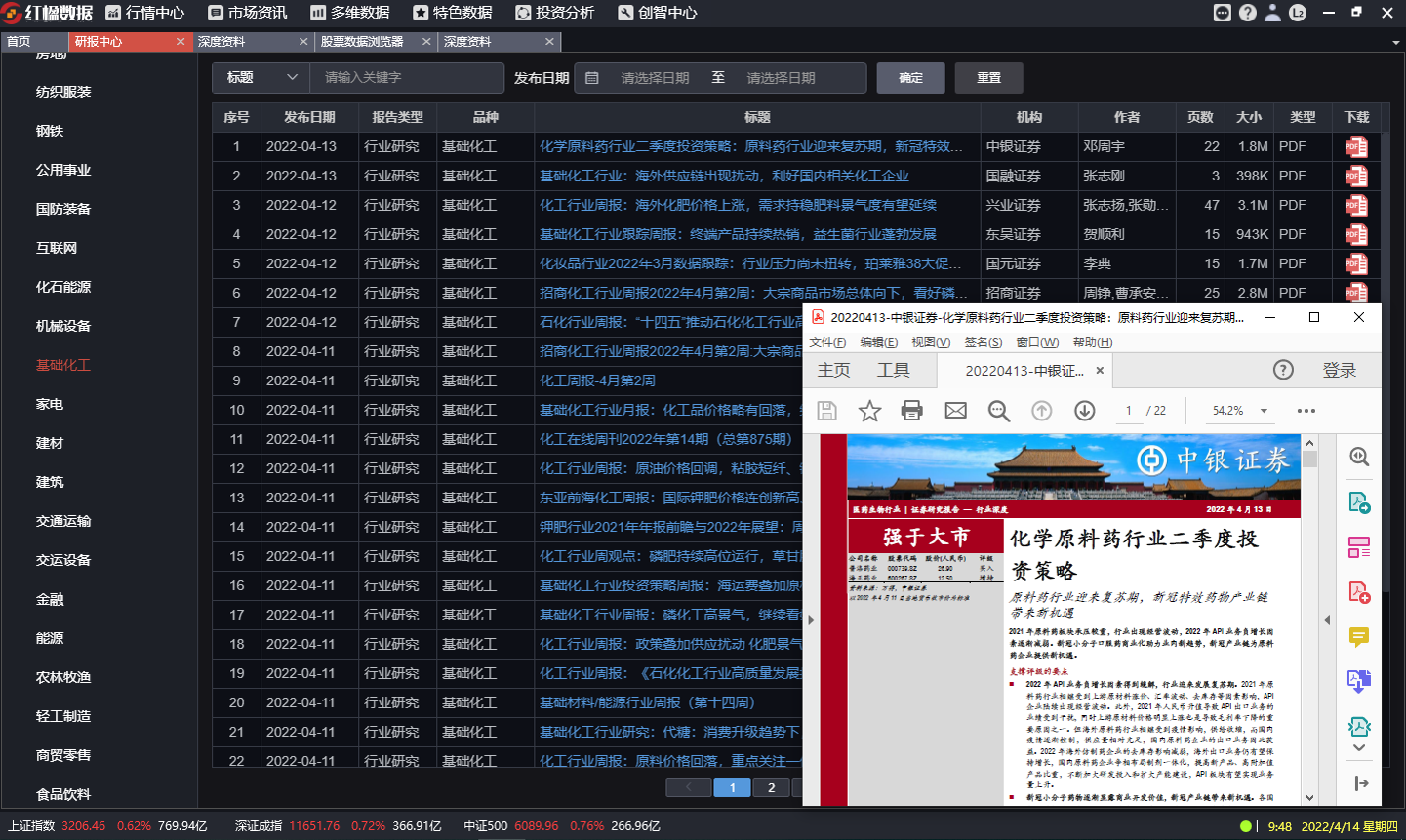Image resolution: width=1406 pixels, height=840 pixels.
Task: Open the 文件 menu in the PDF viewer
Action: [x=826, y=341]
